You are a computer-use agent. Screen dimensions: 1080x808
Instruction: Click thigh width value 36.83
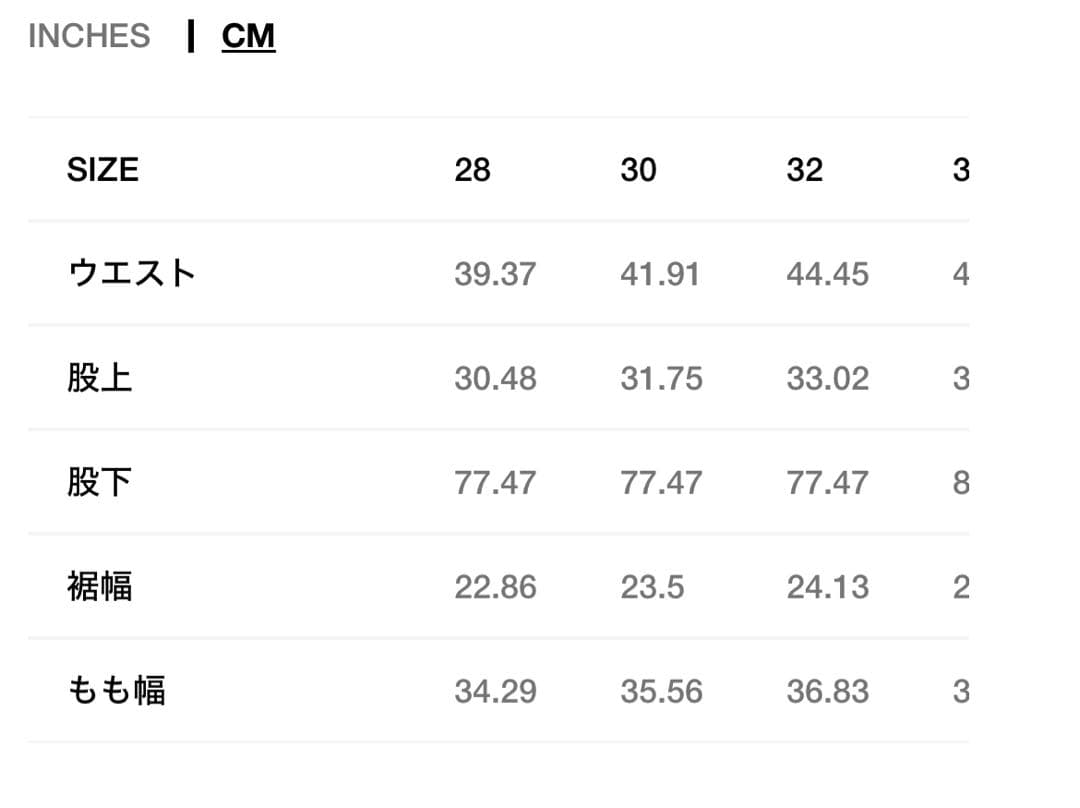[x=827, y=691]
